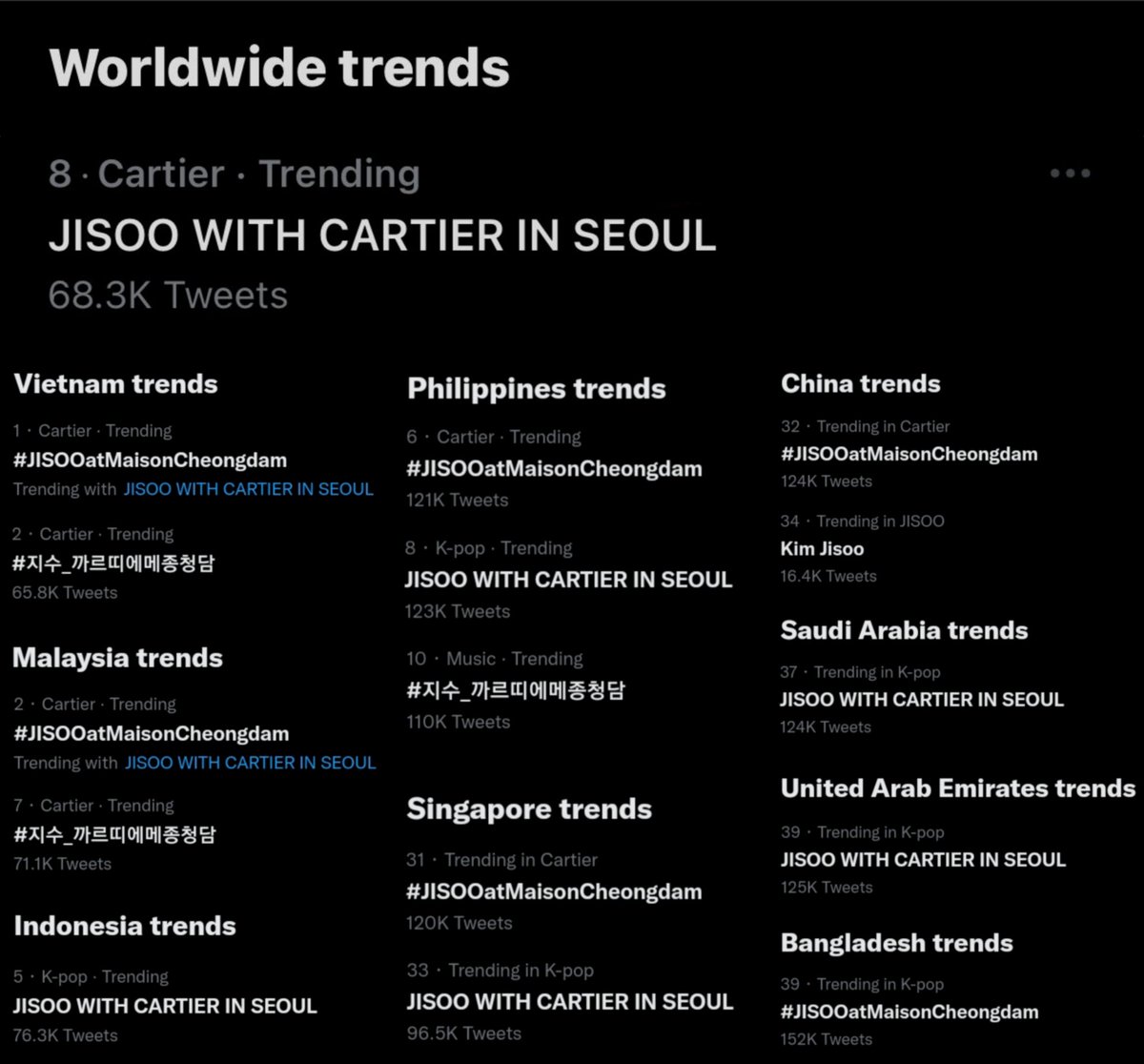This screenshot has width=1144, height=1064.
Task: Click the "68.3K Tweets" count
Action: point(168,296)
